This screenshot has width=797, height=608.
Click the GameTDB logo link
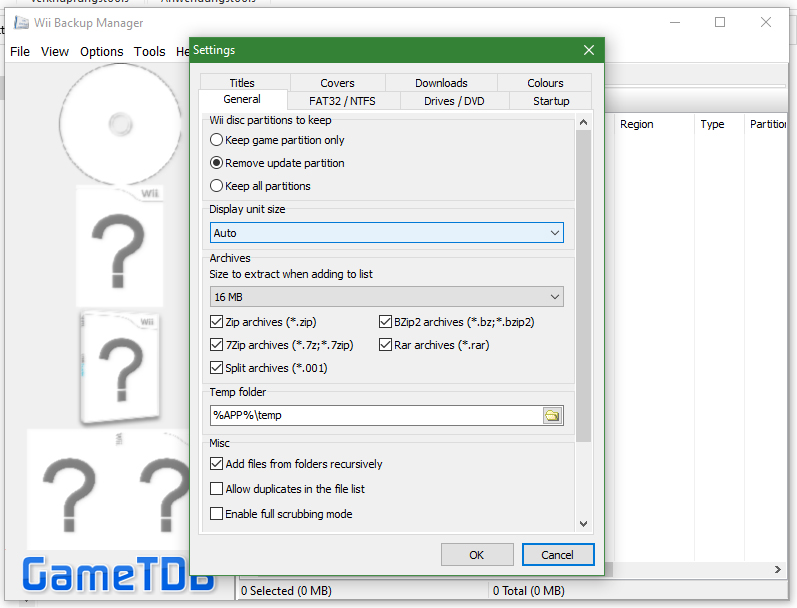click(116, 574)
